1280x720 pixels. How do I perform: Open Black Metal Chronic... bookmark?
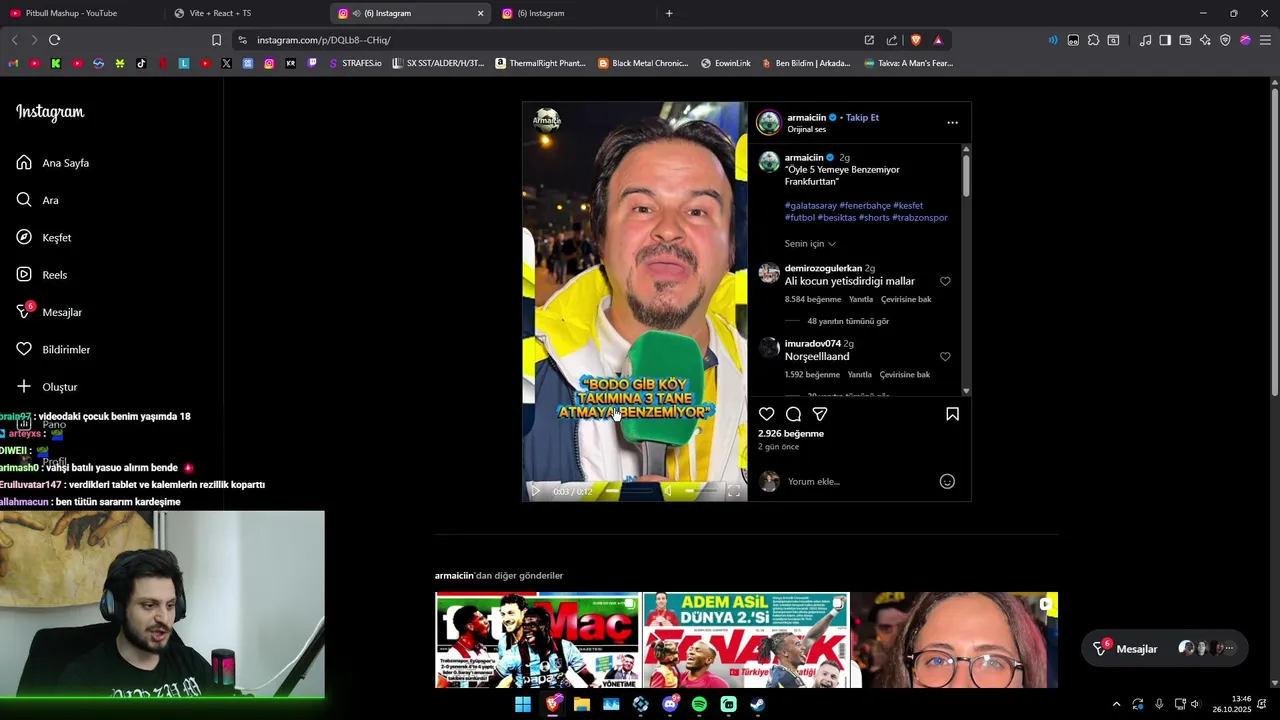coord(643,63)
